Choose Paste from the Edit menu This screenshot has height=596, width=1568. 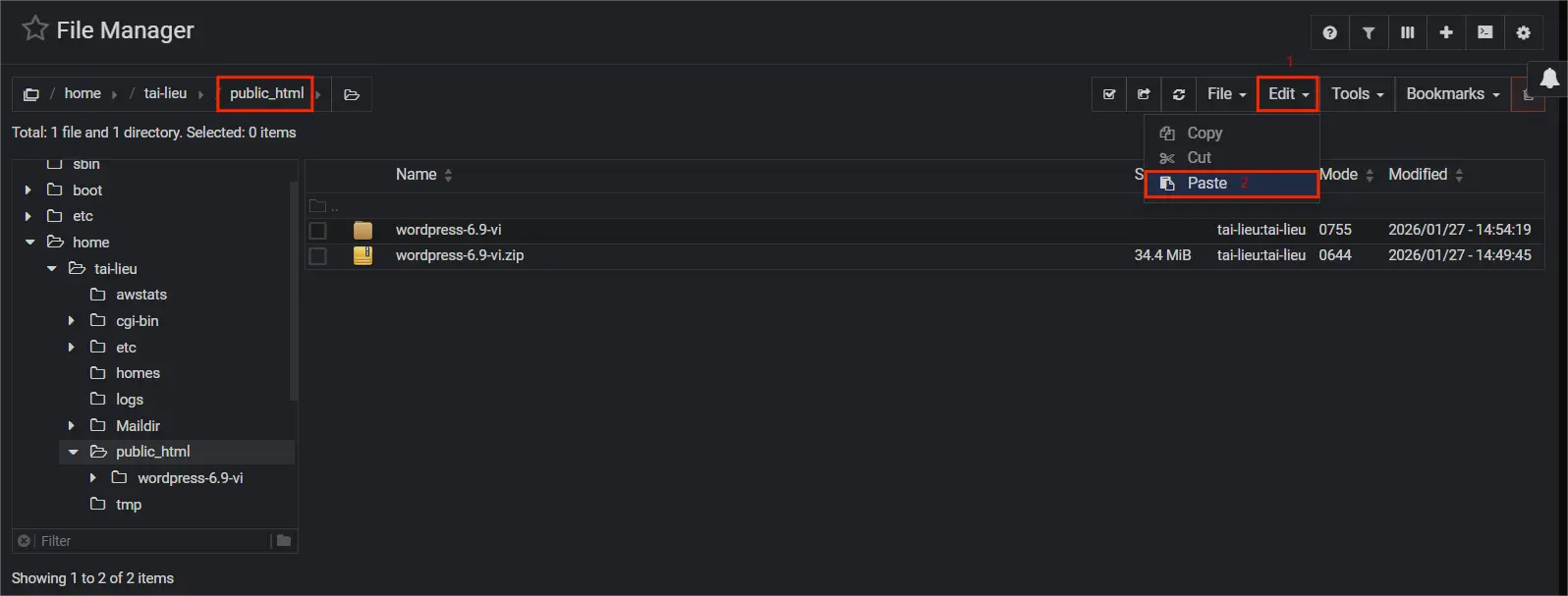(x=1204, y=183)
